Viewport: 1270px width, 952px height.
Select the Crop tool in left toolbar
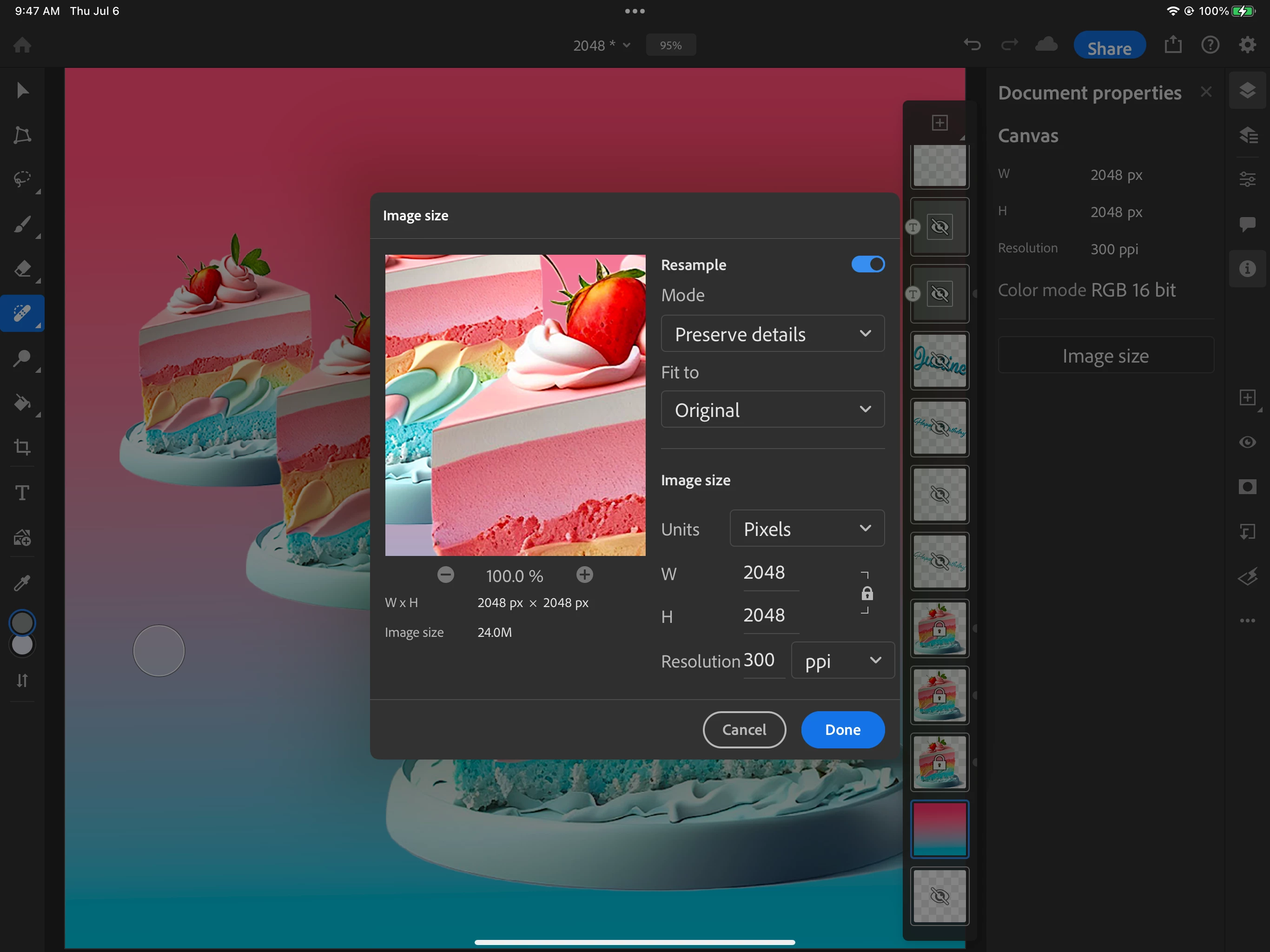coord(22,447)
